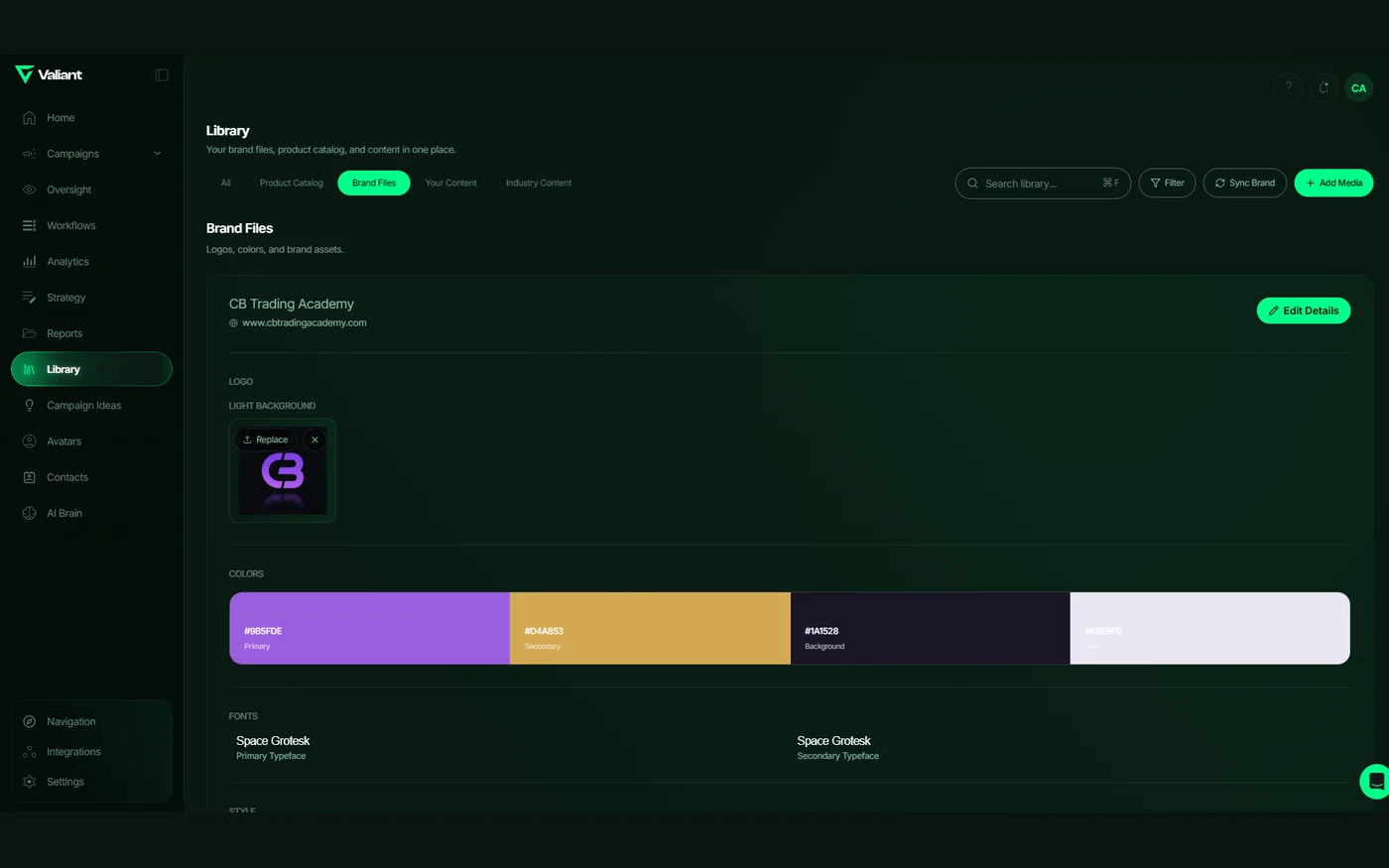Open the chat widget bubble

coord(1375,782)
